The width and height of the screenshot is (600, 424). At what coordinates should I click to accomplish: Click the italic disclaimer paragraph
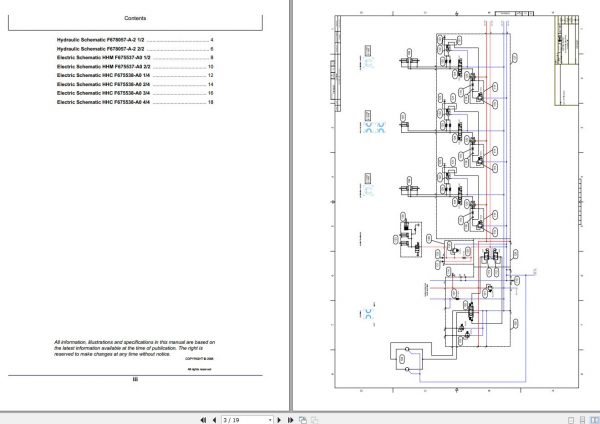(134, 348)
